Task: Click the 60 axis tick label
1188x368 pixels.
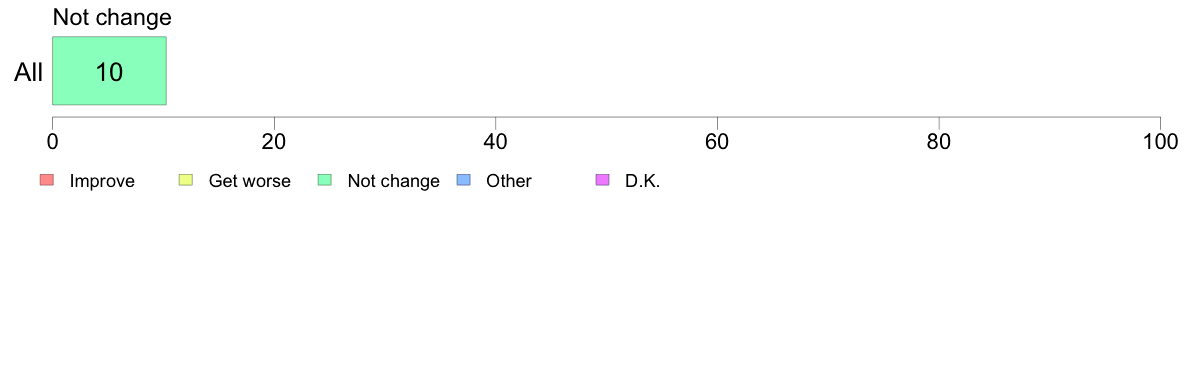Action: [x=717, y=142]
